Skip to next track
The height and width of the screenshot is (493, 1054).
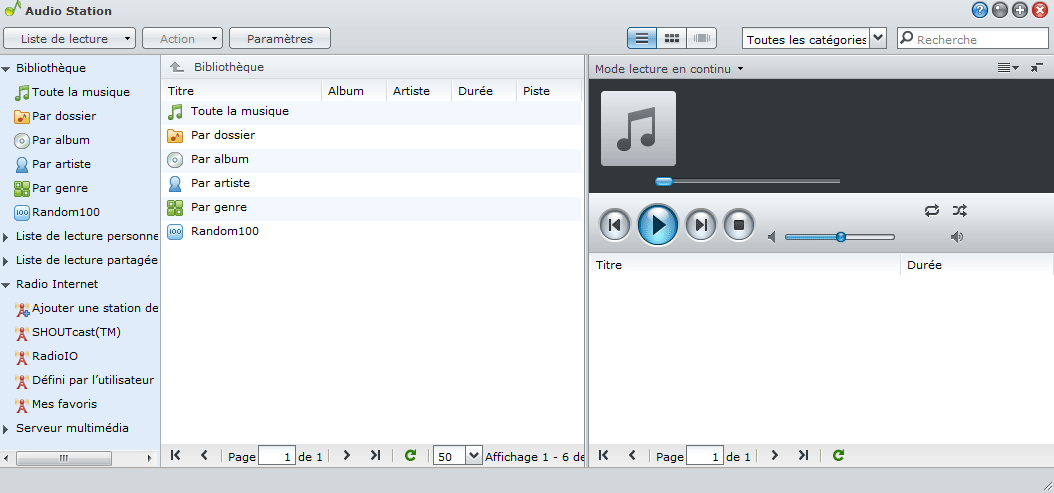(701, 225)
